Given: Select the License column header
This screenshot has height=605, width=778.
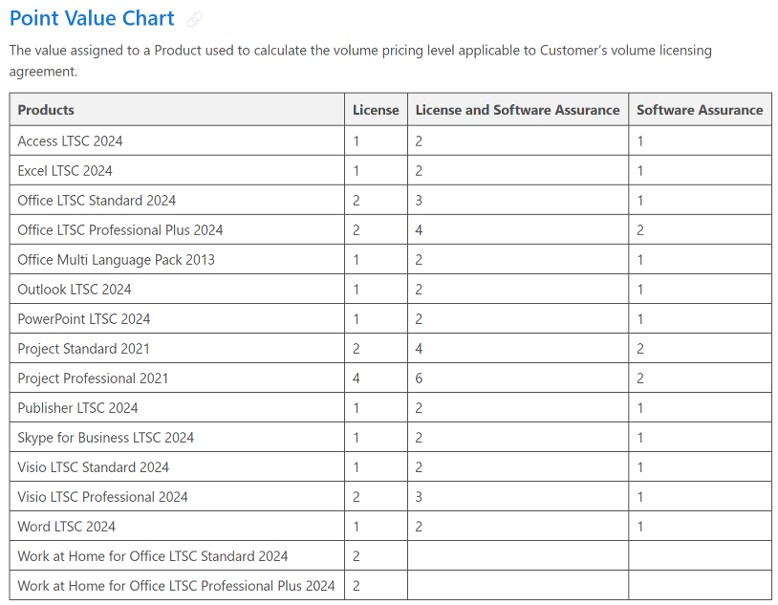Looking at the screenshot, I should (375, 110).
